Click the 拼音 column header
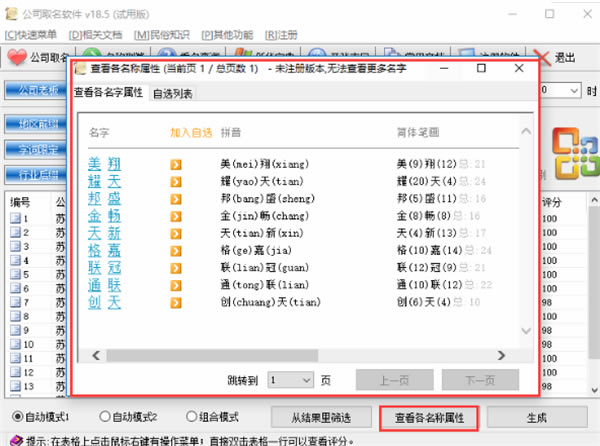600x446 pixels. pyautogui.click(x=231, y=133)
